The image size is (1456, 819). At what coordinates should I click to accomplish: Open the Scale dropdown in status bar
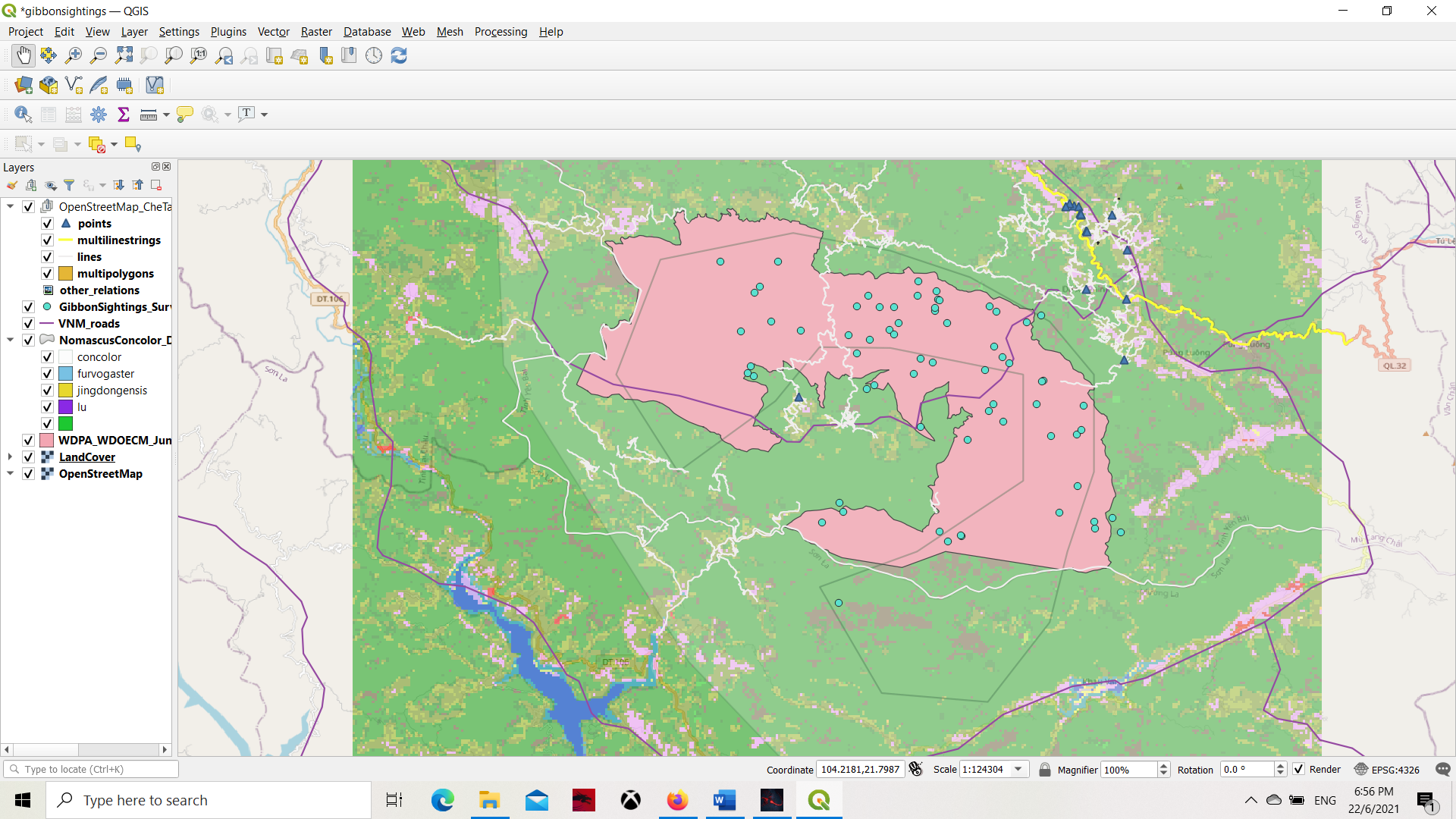[x=1018, y=769]
